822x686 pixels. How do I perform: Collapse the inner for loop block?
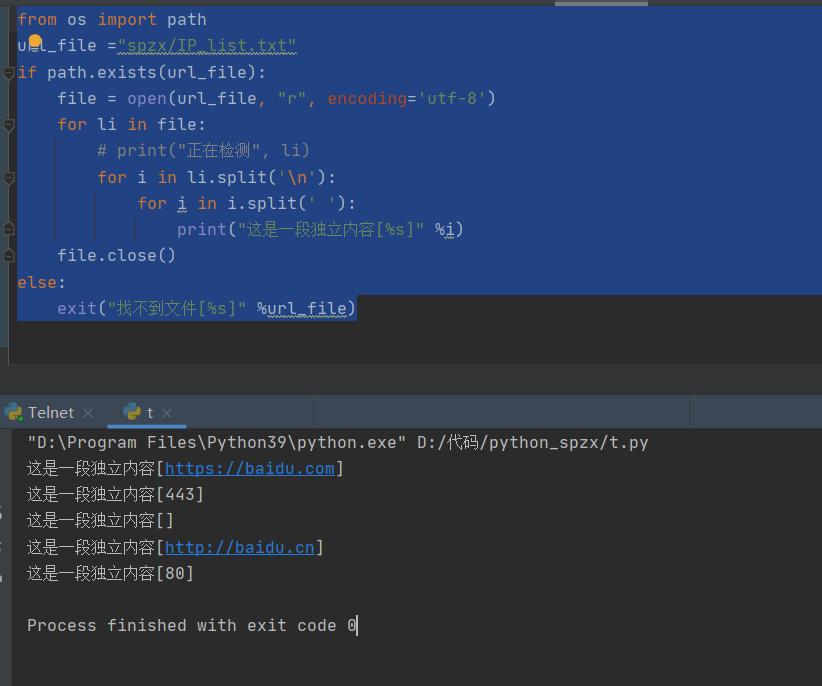(x=8, y=177)
